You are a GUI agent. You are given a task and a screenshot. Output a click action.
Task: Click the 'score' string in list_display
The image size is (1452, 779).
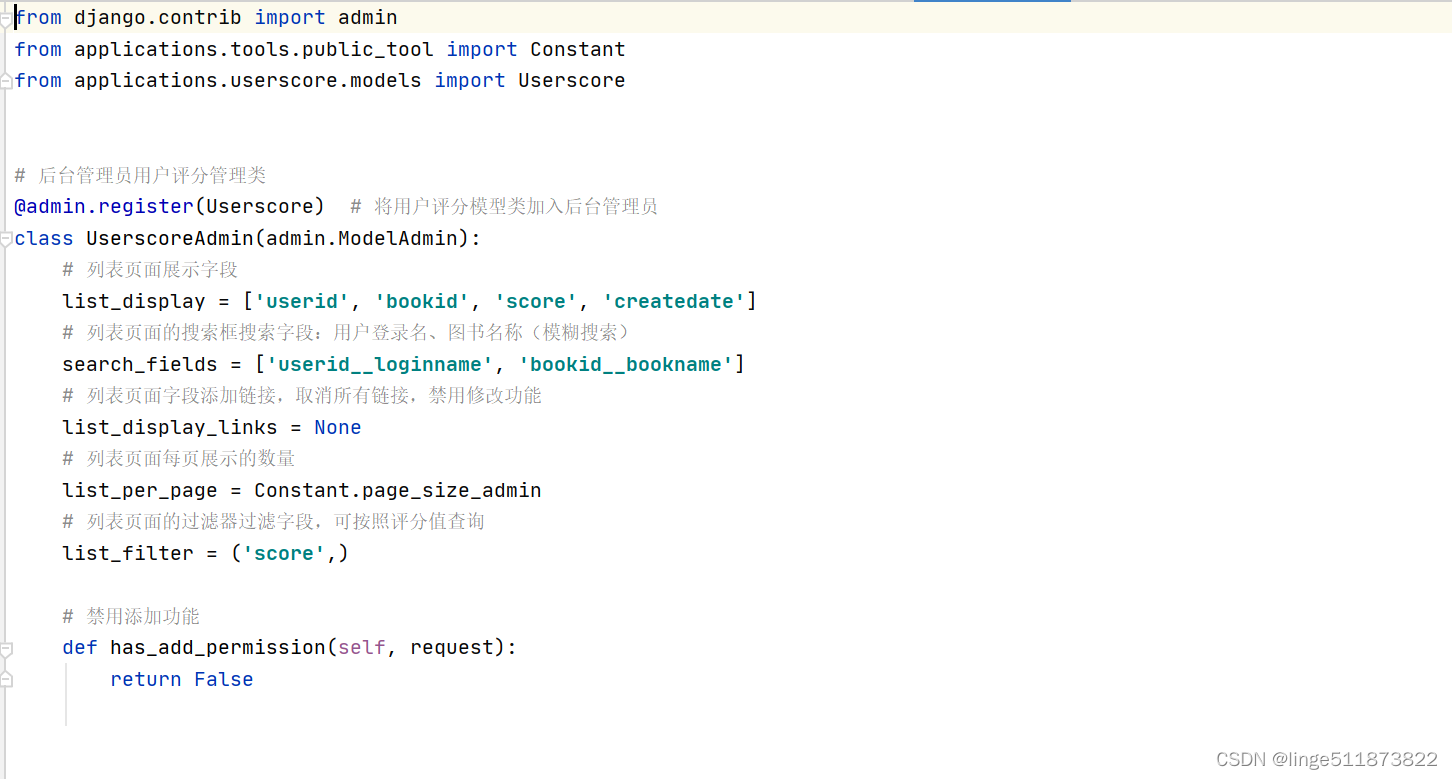(535, 301)
